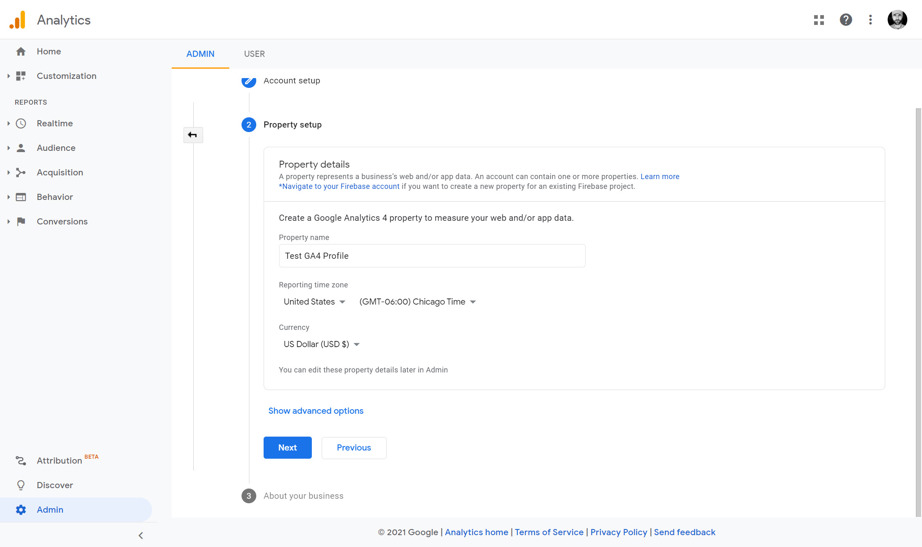Open the US Dollar currency dropdown
The image size is (922, 547).
click(321, 344)
